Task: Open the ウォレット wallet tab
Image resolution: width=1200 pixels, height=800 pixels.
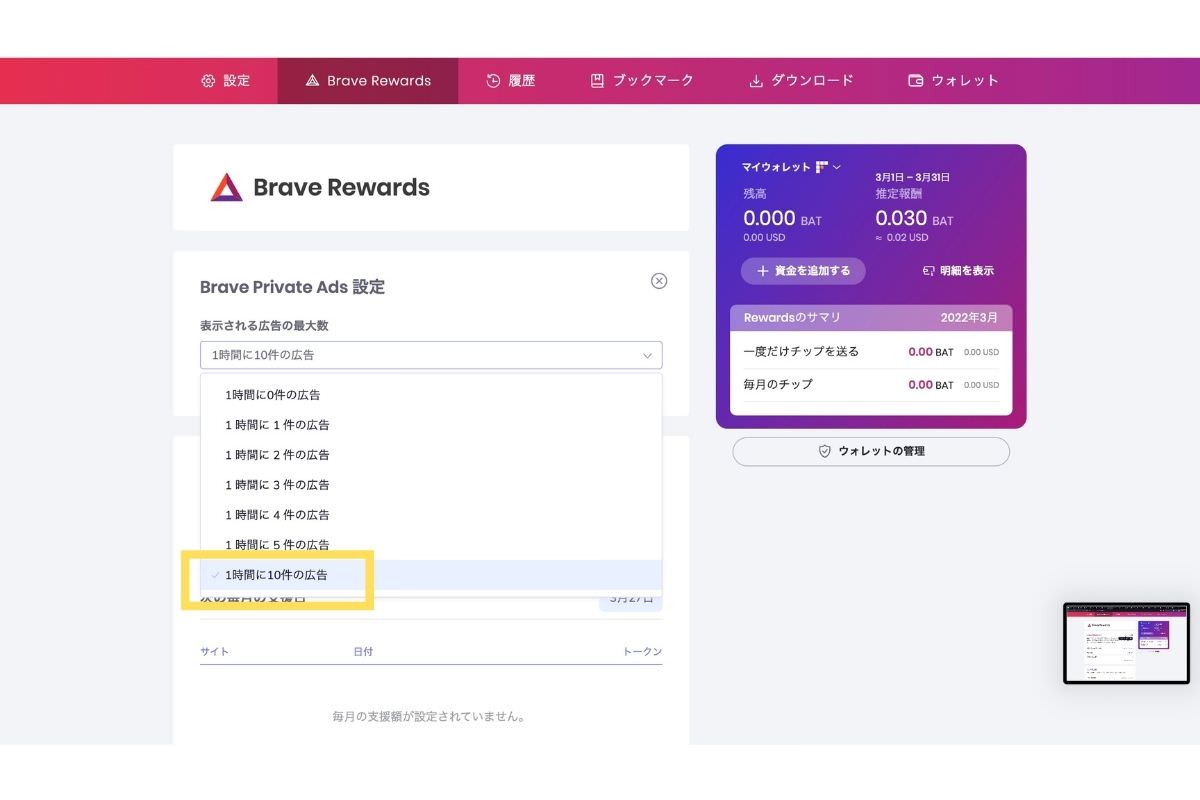Action: tap(953, 81)
